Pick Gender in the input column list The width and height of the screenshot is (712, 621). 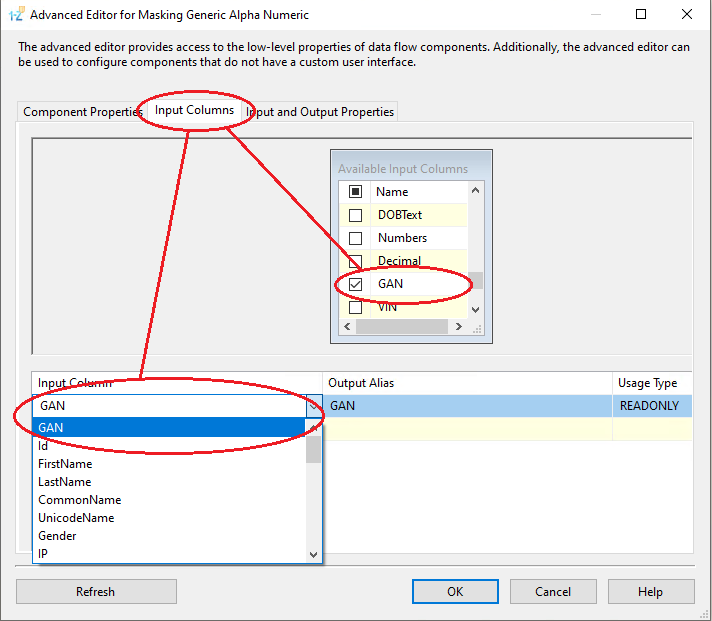tap(57, 536)
